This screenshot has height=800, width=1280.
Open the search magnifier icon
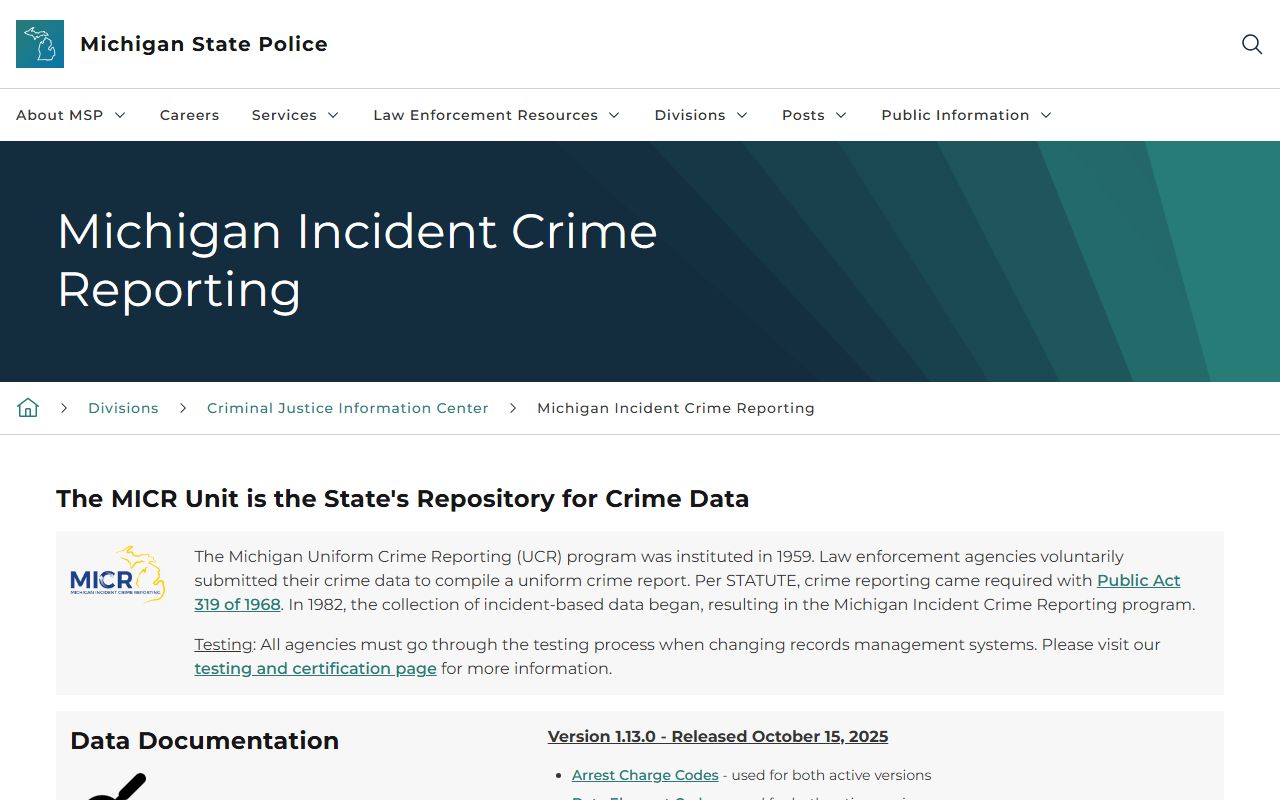(1252, 44)
